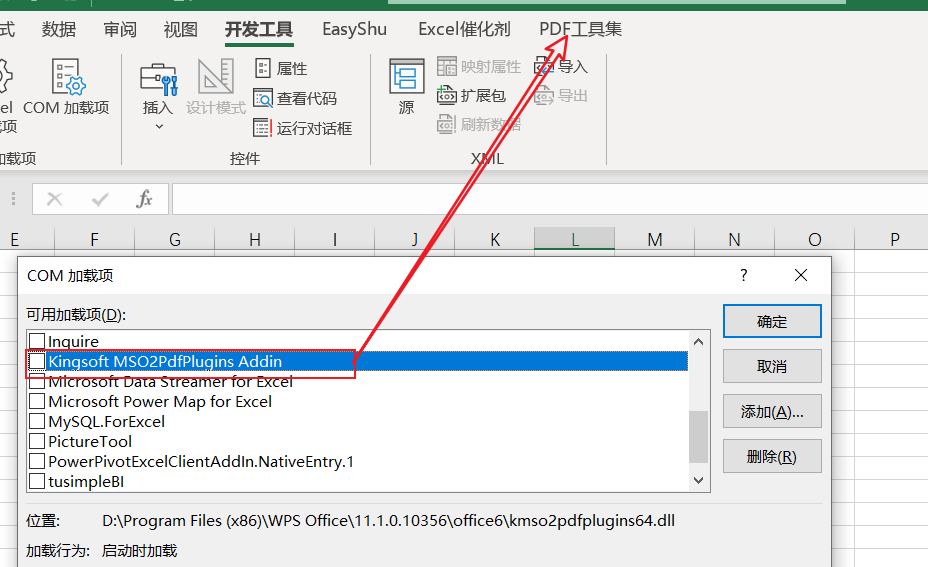Click 导入 XML import
Viewport: 928px width, 567px height.
(560, 66)
